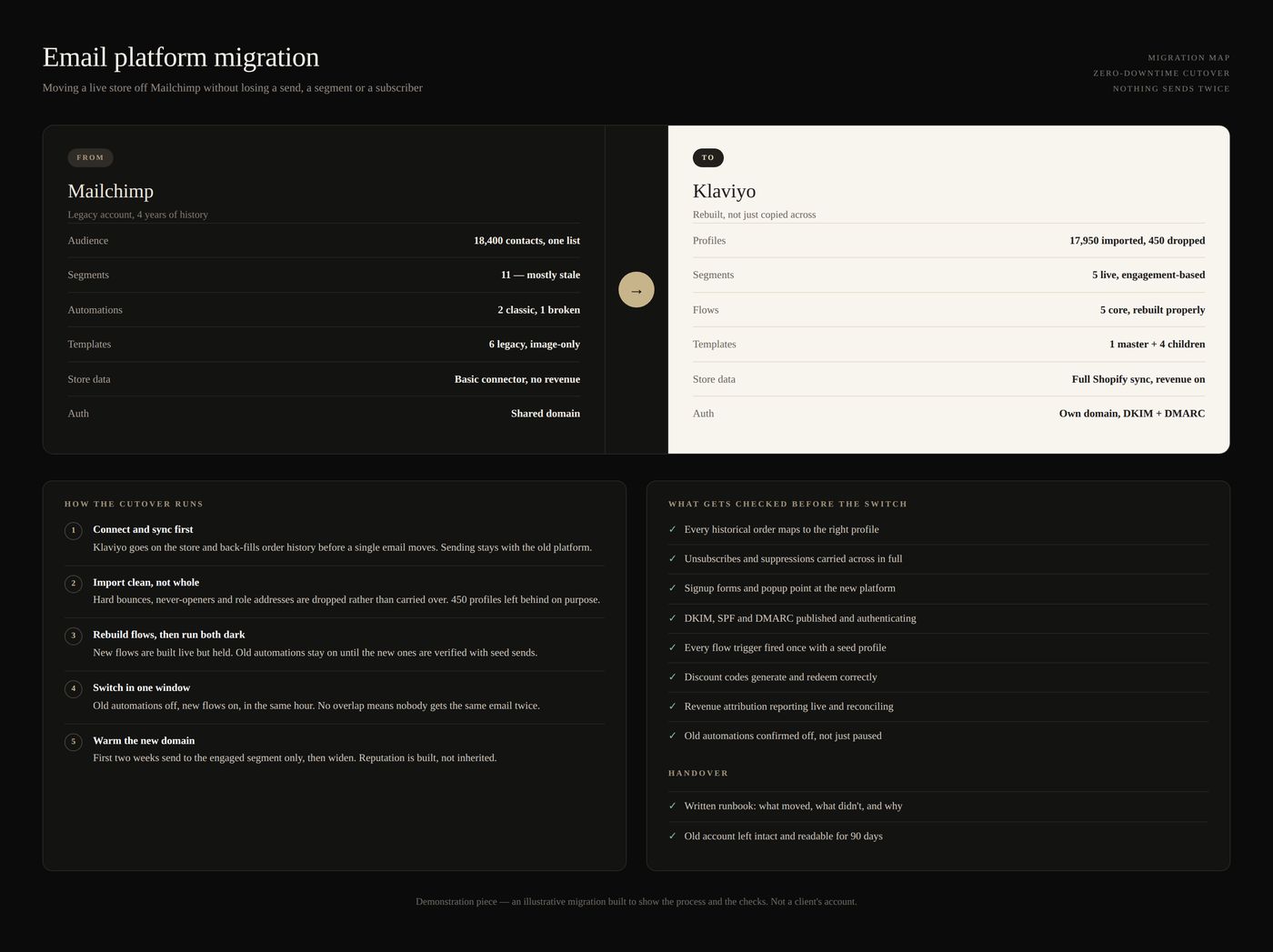
Task: Click the TO badge above Klaviyo
Action: tap(708, 157)
